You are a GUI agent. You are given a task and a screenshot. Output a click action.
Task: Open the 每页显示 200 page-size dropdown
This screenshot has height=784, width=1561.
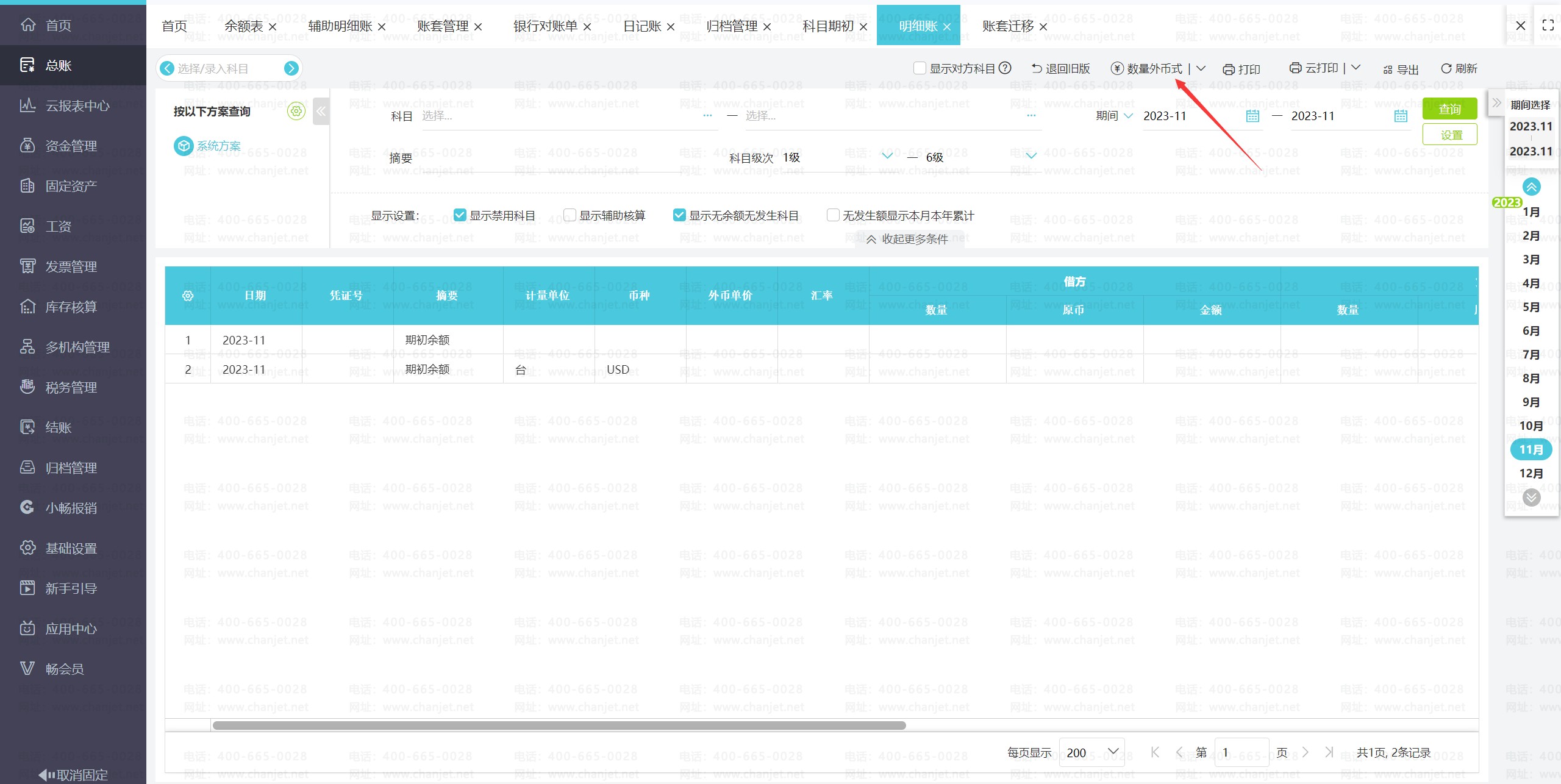(x=1091, y=752)
